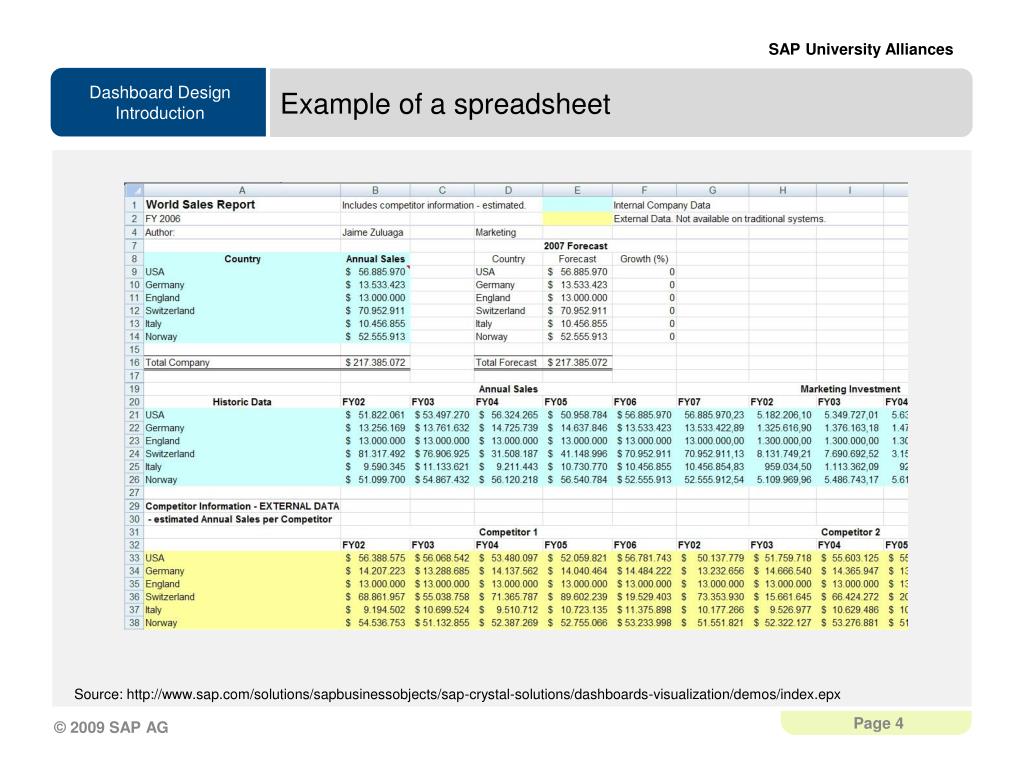Click the Historic Data heading cell
The width and height of the screenshot is (1024, 768).
pos(241,402)
